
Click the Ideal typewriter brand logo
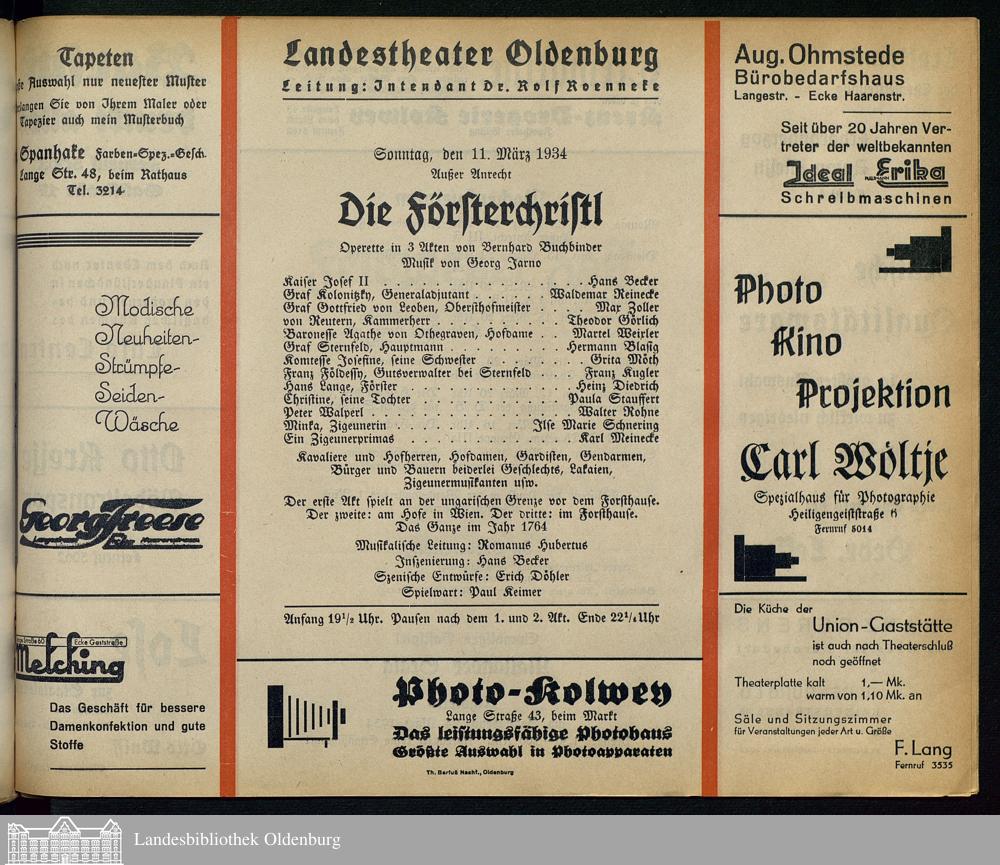pyautogui.click(x=818, y=174)
